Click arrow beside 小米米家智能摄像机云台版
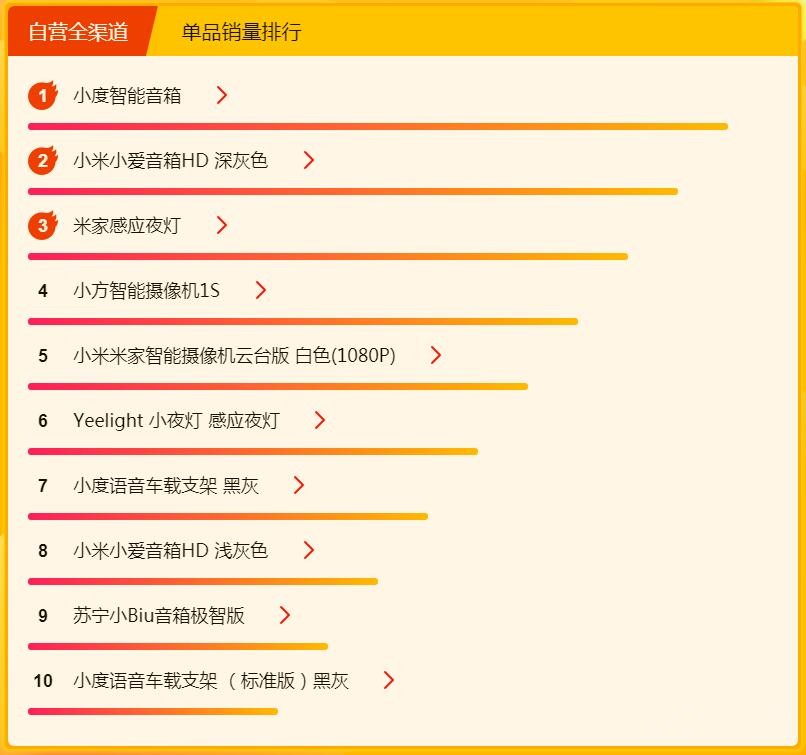 tap(435, 355)
